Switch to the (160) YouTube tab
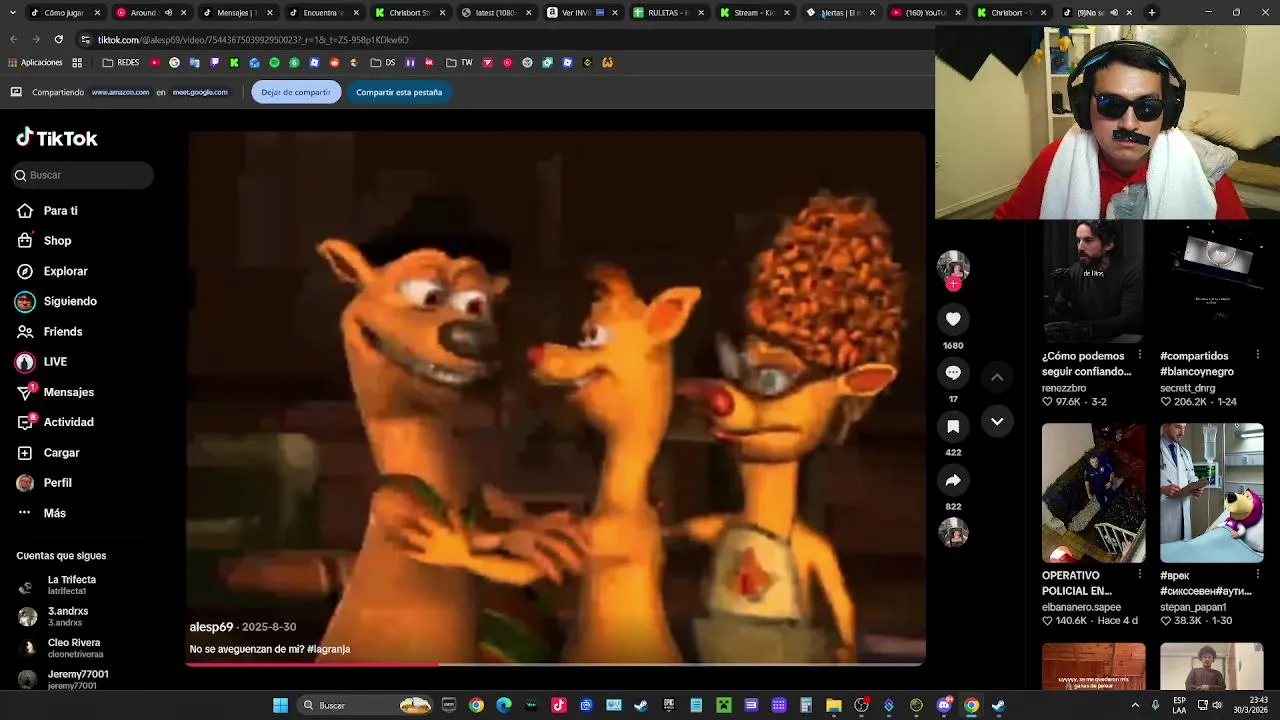1280x720 pixels. (x=926, y=13)
